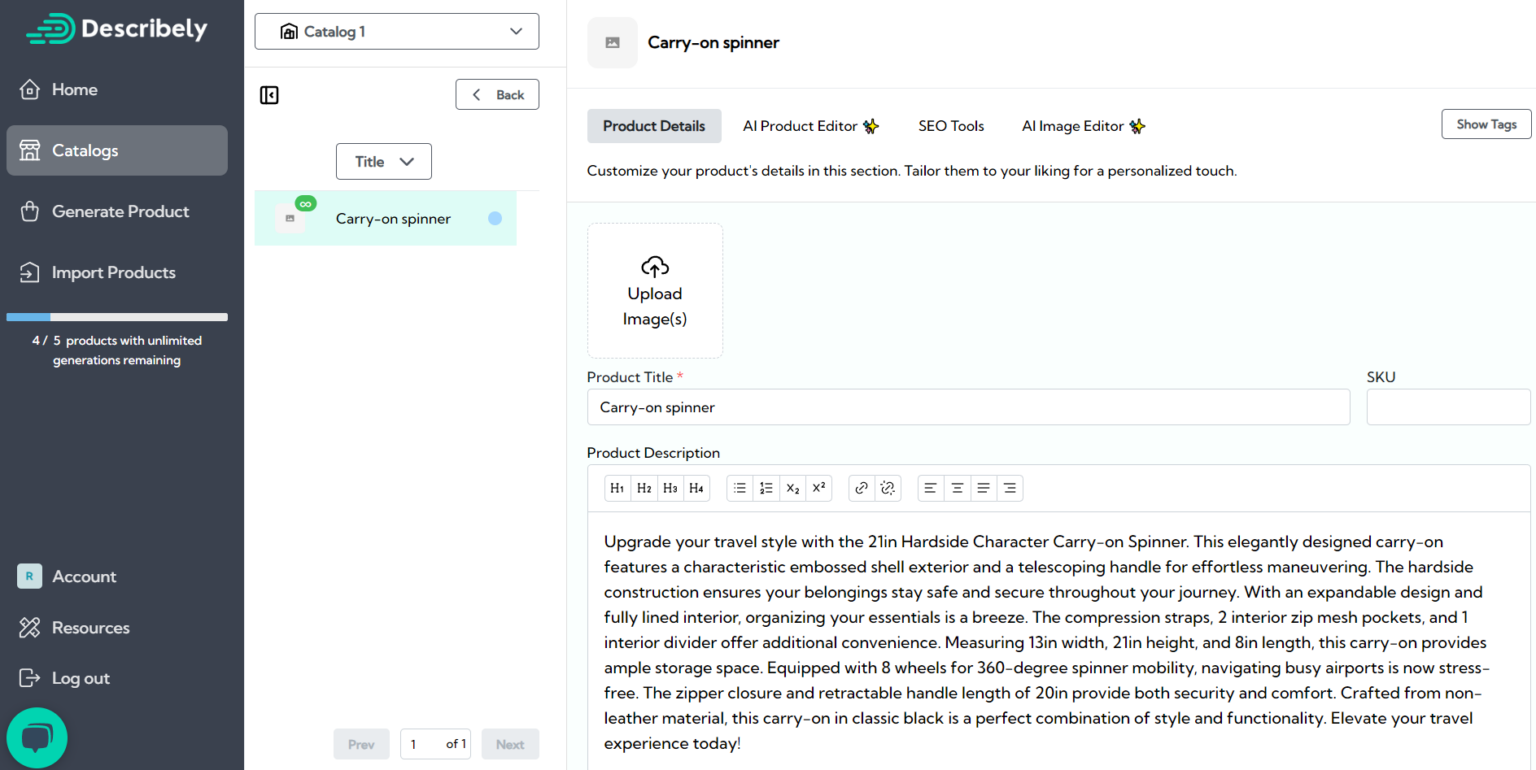Remove the hyperlink using the unlink icon
The height and width of the screenshot is (770, 1536).
(x=887, y=488)
